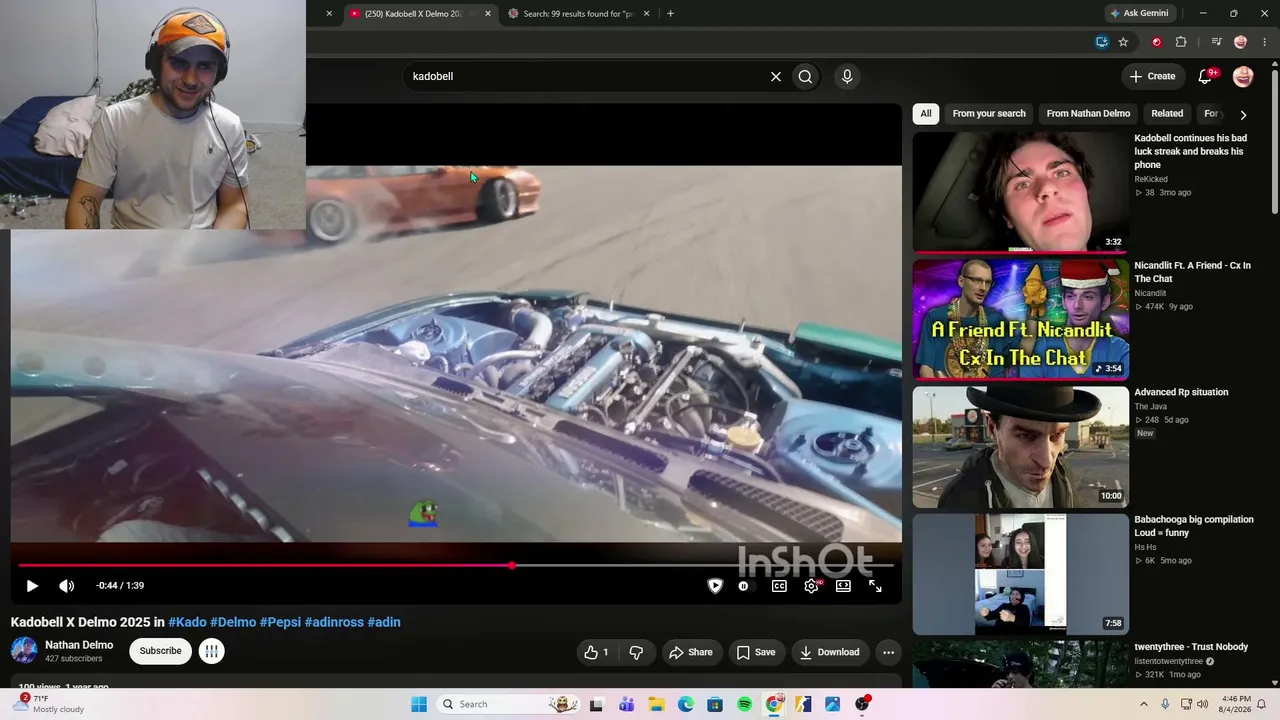Click the shield icon in player controls
This screenshot has height=720, width=1280.
click(714, 586)
